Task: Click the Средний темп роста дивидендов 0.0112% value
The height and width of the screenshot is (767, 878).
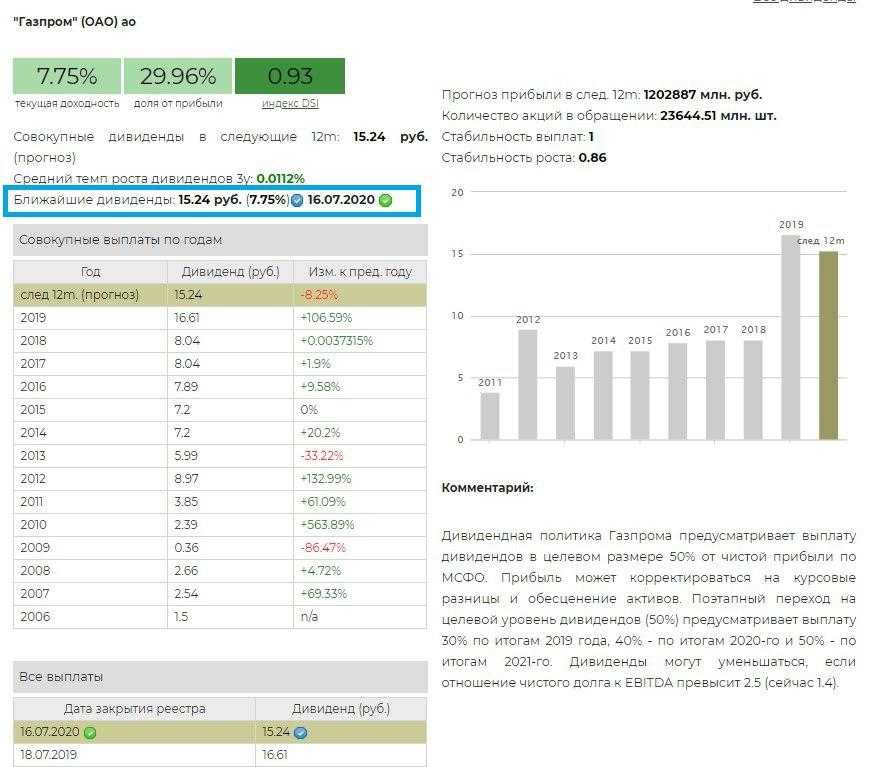Action: click(281, 179)
